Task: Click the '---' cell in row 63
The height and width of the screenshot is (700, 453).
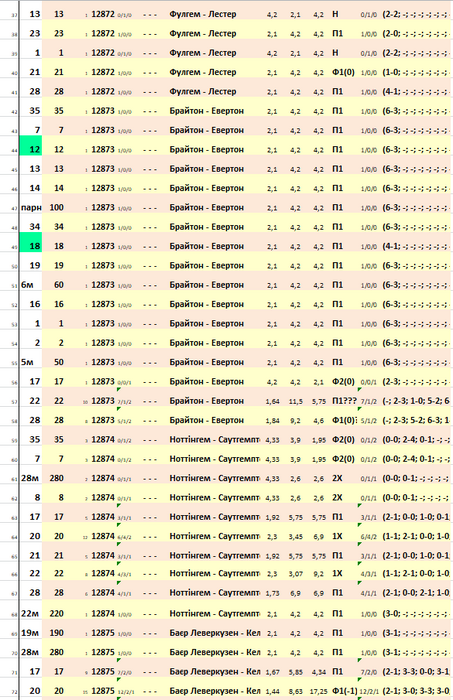Action: click(x=150, y=517)
